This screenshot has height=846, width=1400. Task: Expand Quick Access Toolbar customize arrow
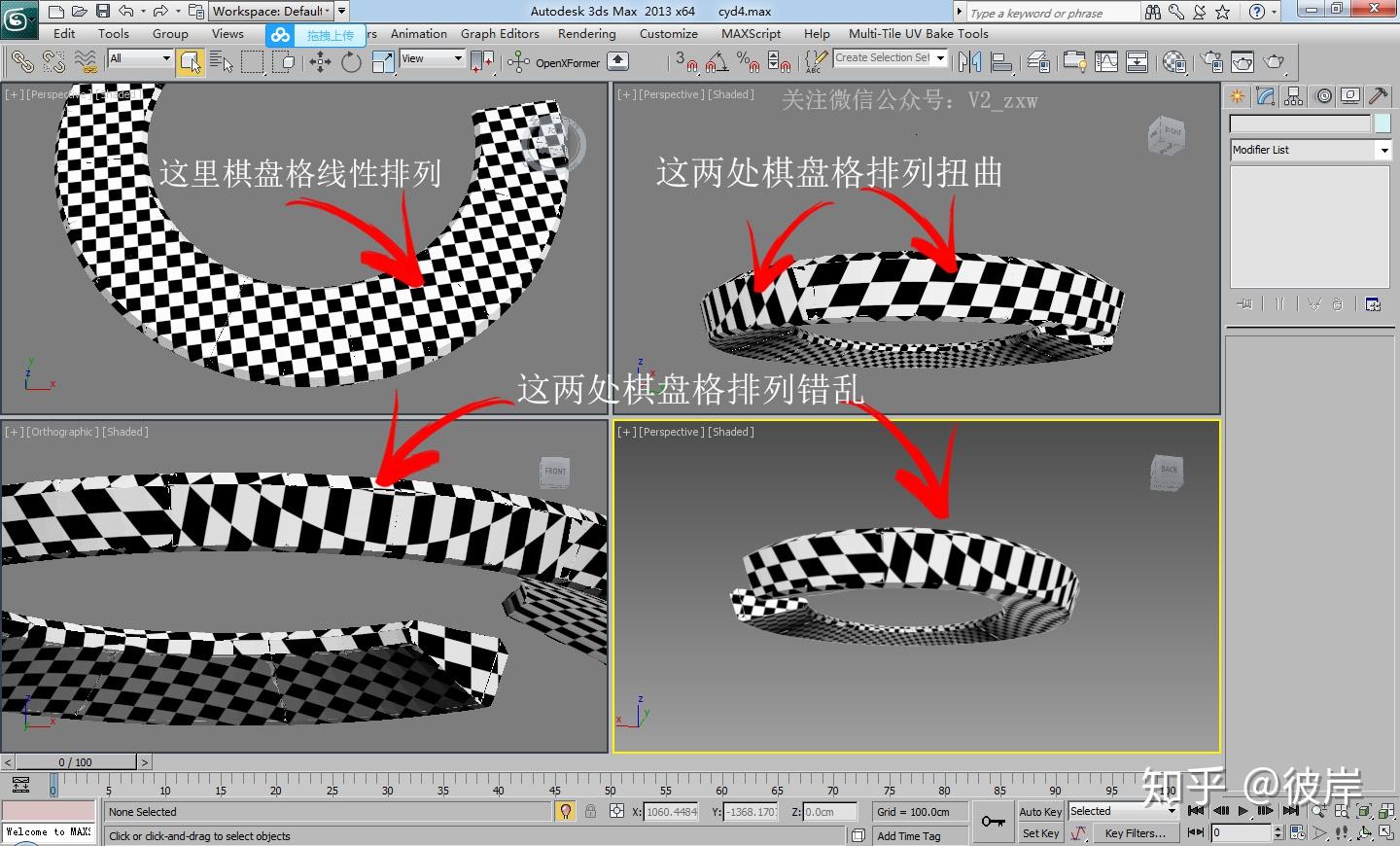click(342, 11)
